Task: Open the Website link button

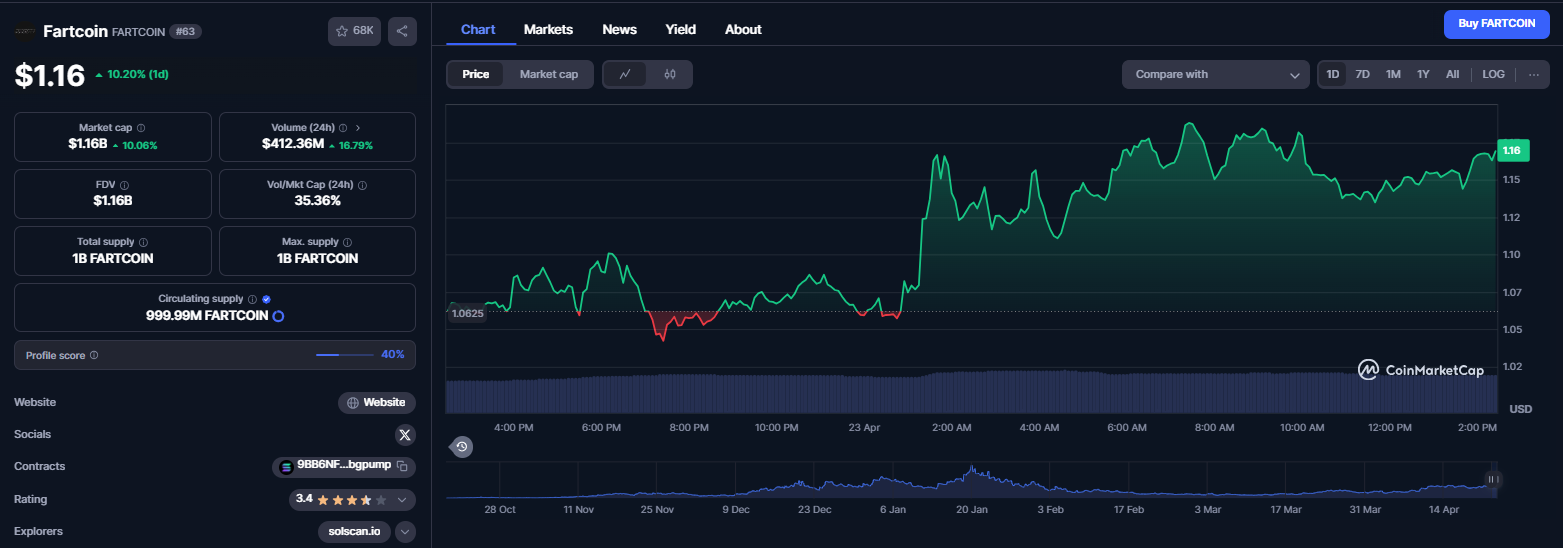Action: (377, 403)
